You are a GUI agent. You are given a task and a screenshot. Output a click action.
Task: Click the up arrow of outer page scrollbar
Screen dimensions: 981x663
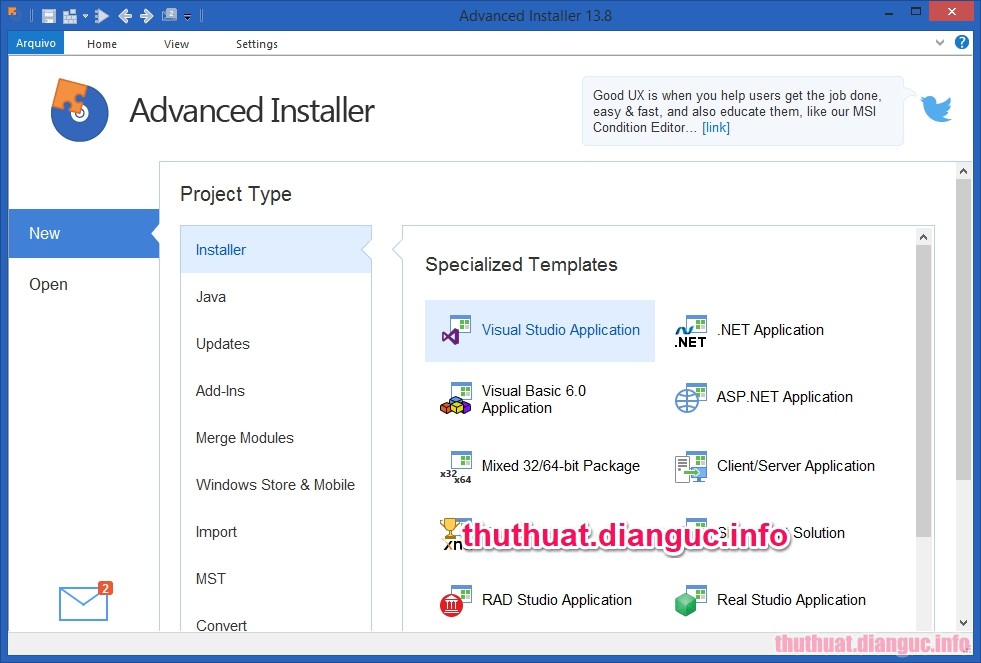point(963,171)
